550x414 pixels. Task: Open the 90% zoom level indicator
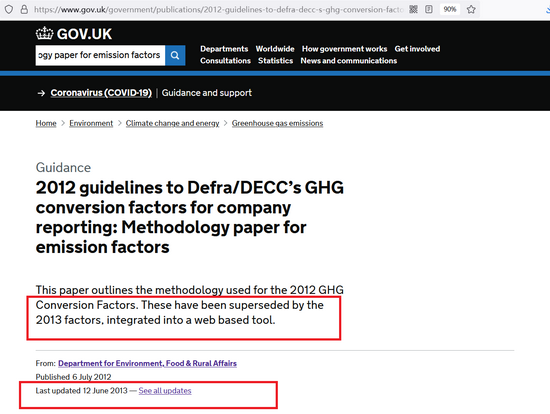point(450,9)
